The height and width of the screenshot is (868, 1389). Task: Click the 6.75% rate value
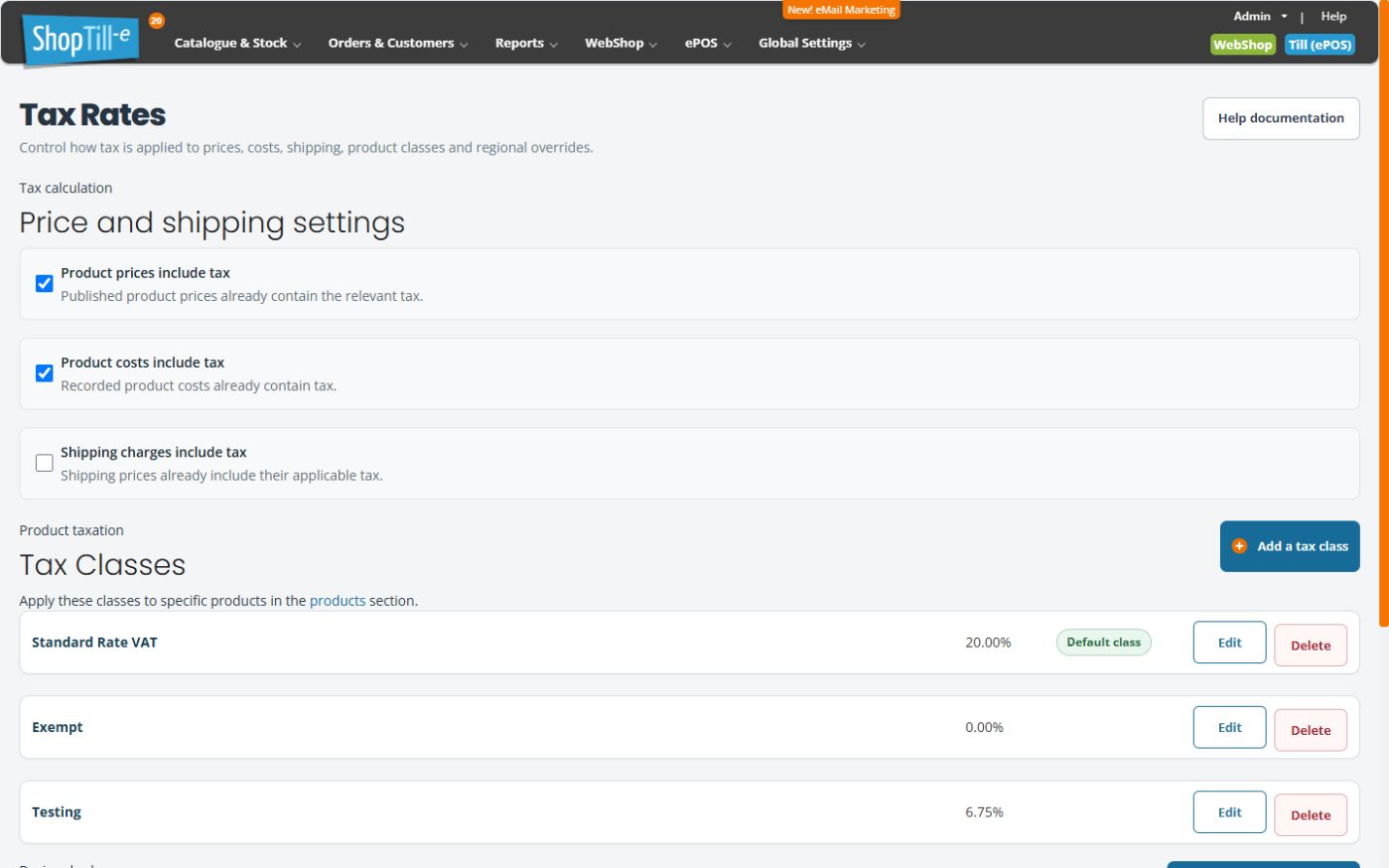(x=984, y=813)
